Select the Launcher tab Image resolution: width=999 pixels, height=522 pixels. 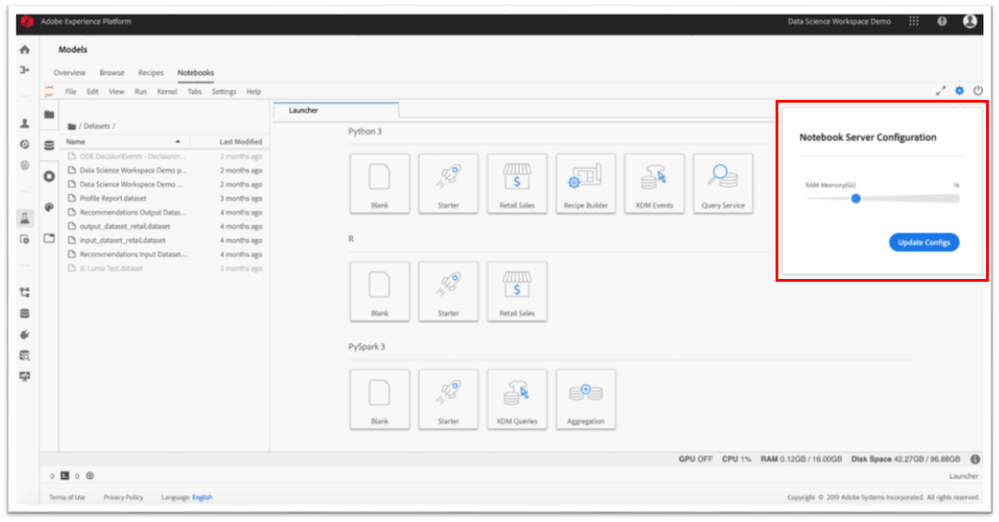pyautogui.click(x=304, y=110)
